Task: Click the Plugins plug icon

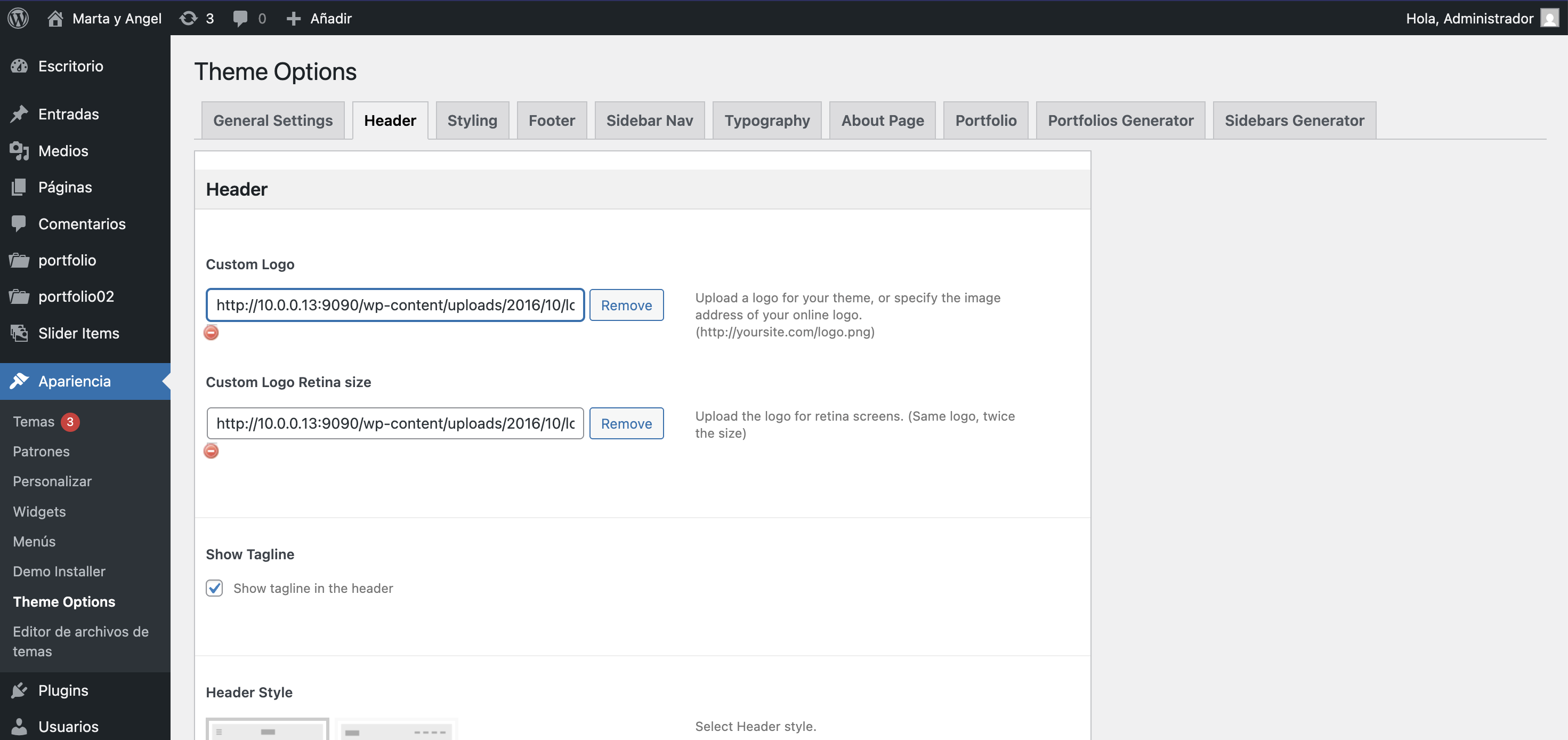Action: tap(20, 690)
